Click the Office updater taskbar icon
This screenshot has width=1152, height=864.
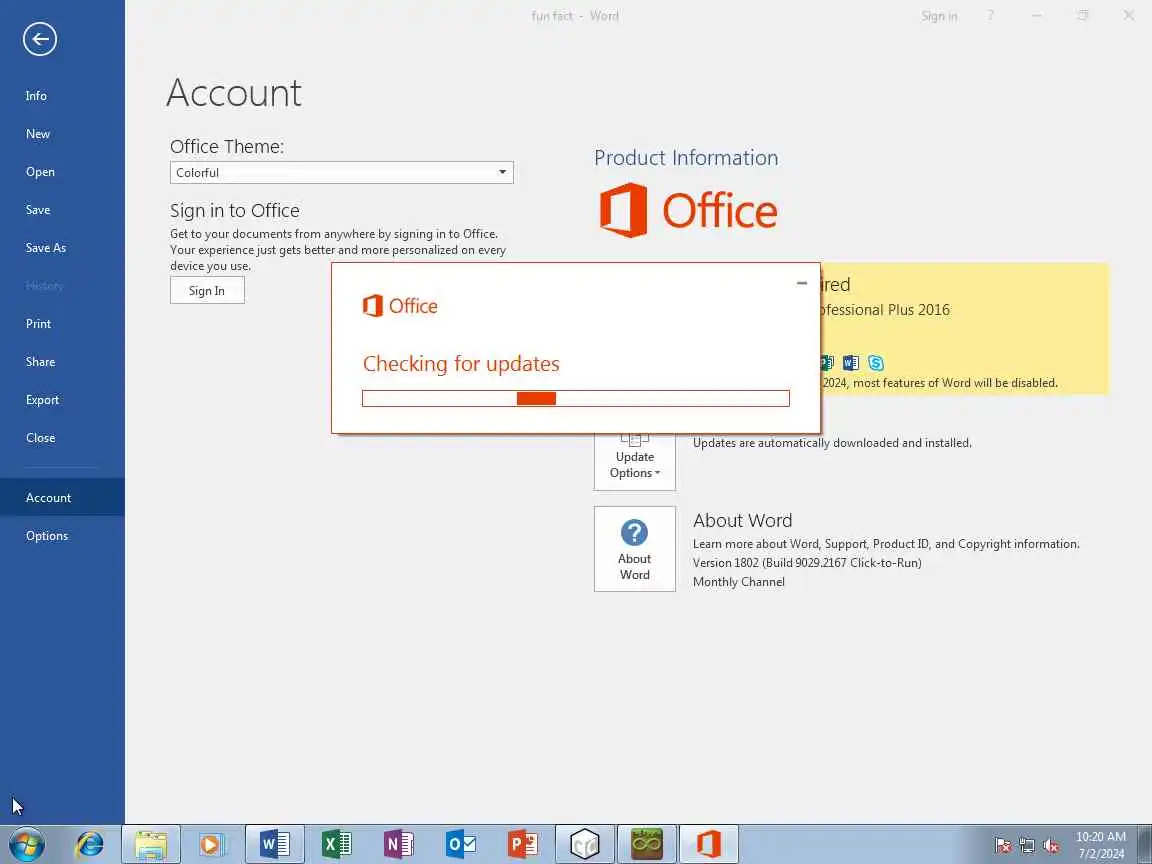click(708, 844)
